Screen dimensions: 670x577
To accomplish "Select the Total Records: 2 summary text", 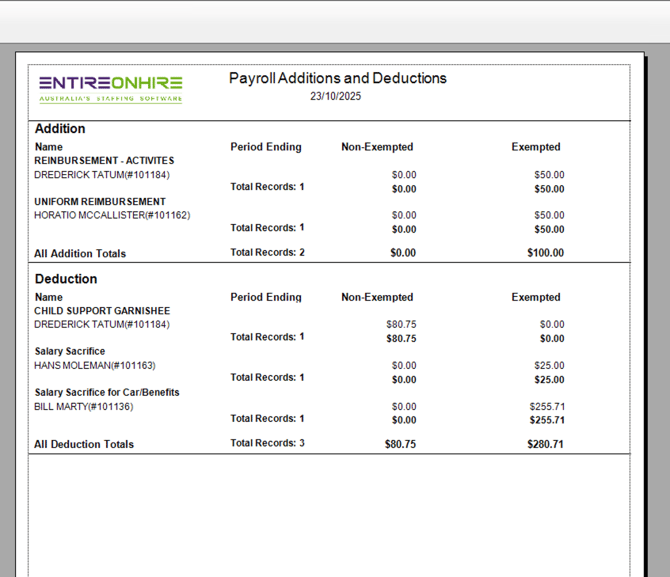I will coord(267,253).
